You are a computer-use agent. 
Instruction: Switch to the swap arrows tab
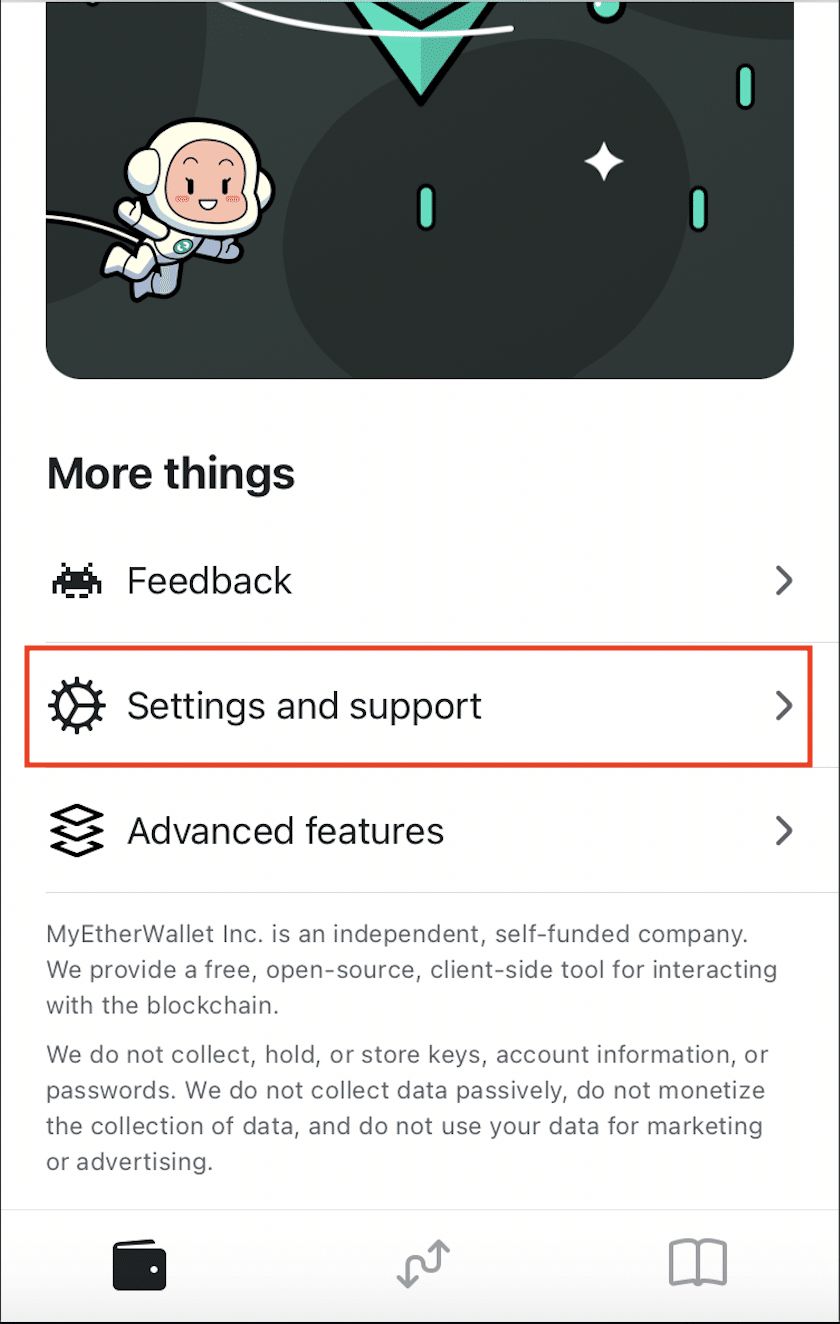tap(423, 1265)
